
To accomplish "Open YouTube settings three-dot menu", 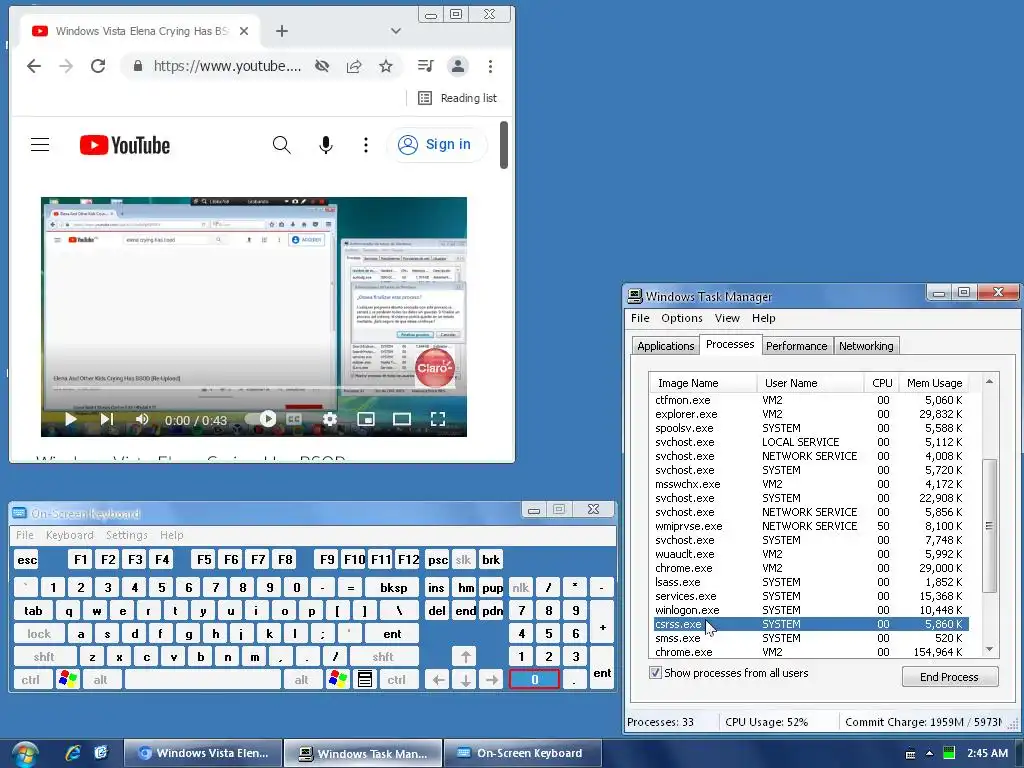I will [x=366, y=145].
